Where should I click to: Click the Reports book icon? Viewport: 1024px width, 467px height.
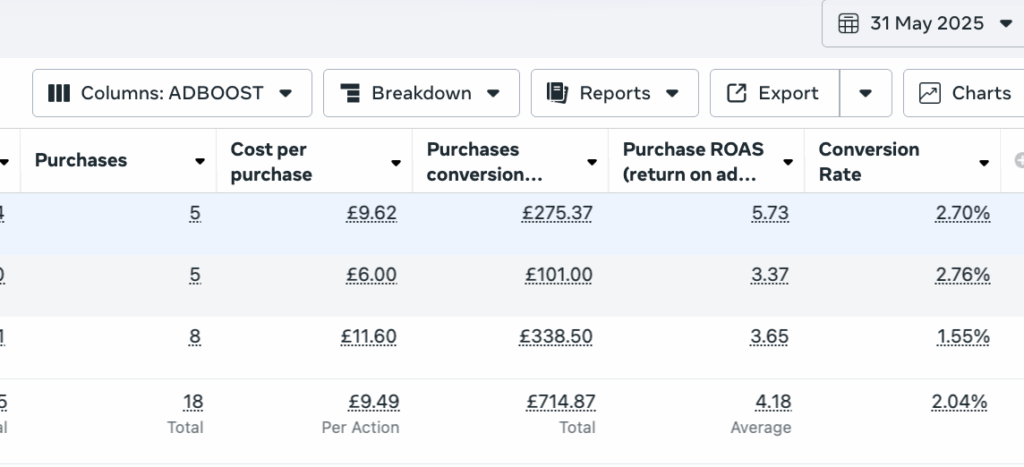(x=557, y=93)
